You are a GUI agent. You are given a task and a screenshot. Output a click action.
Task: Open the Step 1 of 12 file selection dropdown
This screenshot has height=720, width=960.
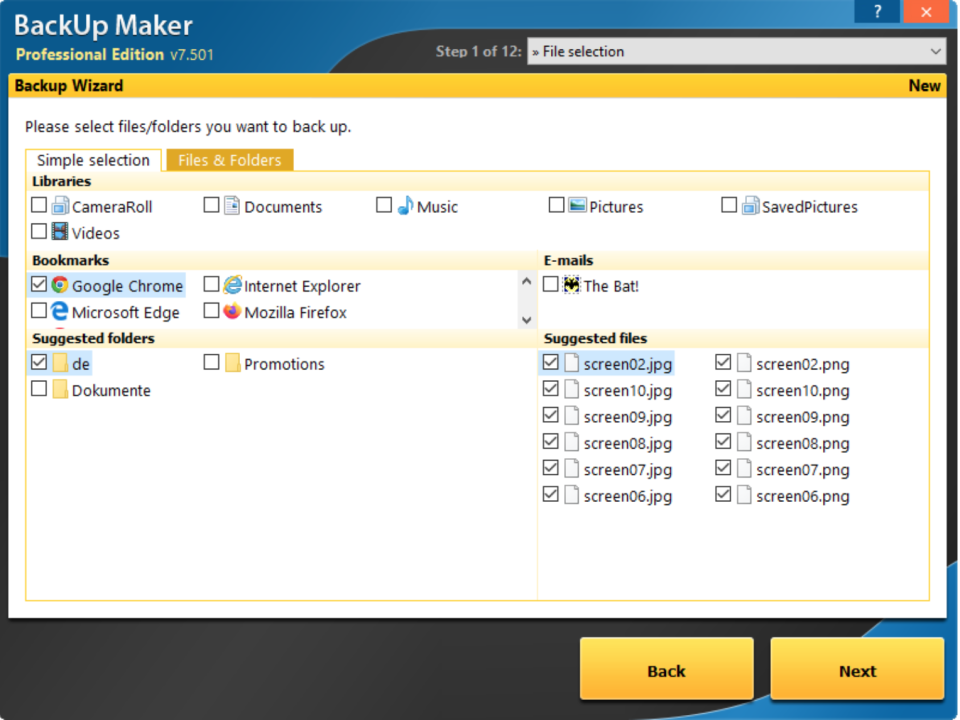[x=935, y=51]
